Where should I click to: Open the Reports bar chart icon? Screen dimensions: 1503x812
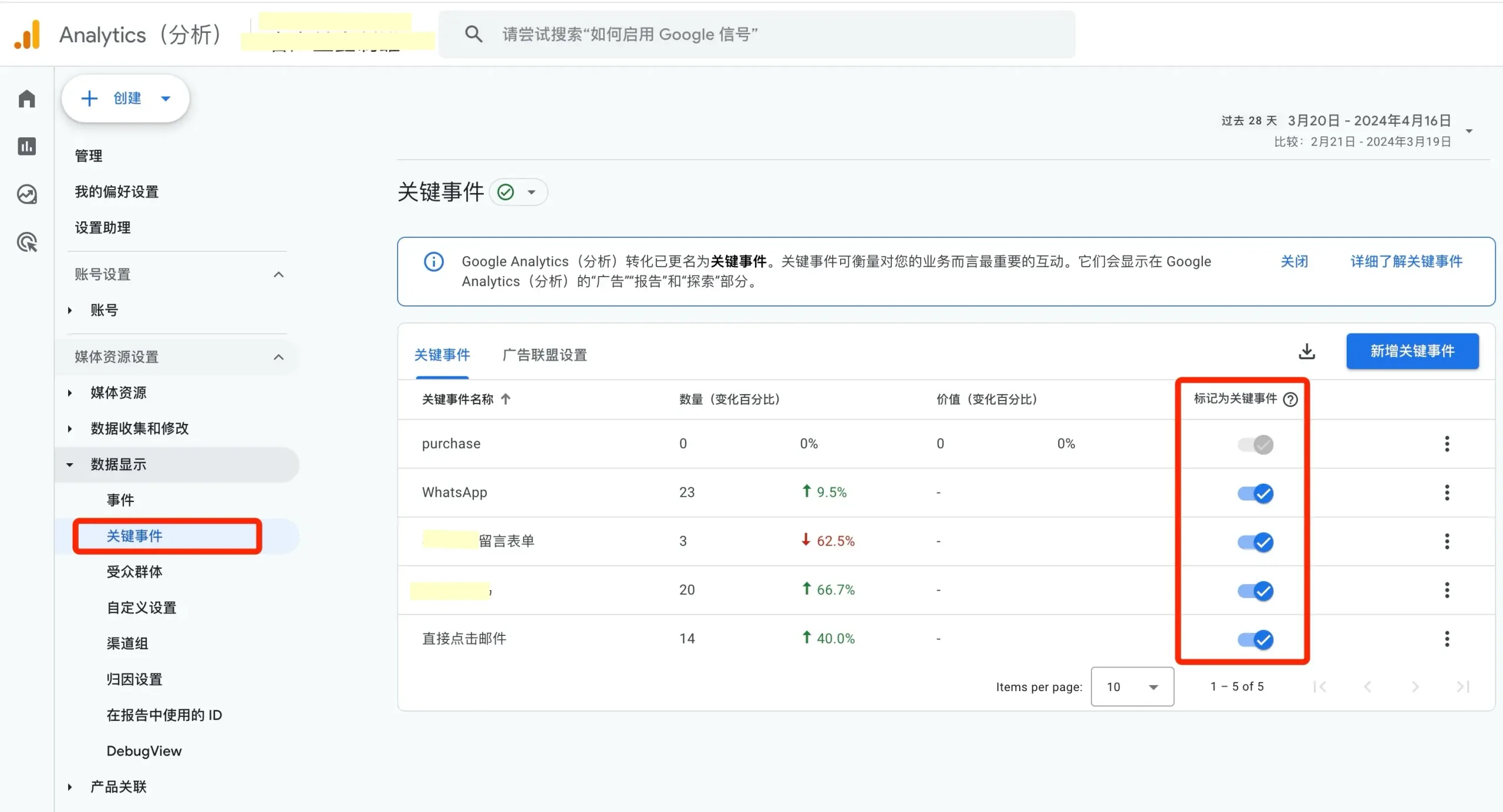[27, 146]
